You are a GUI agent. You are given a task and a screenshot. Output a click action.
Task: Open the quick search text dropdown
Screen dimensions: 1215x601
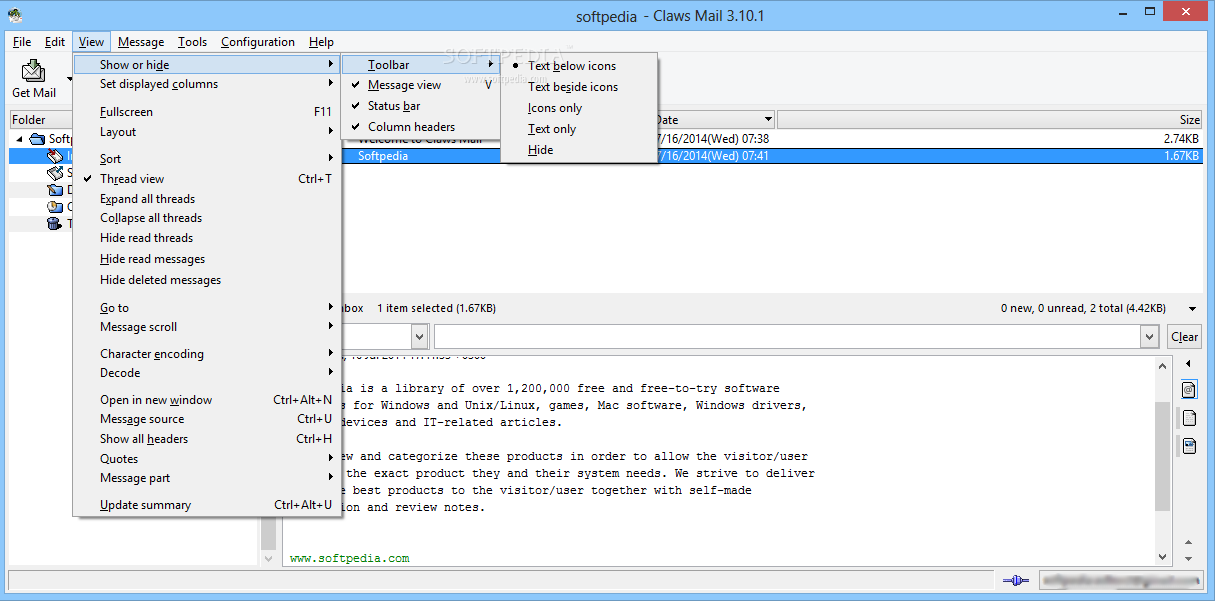1150,337
